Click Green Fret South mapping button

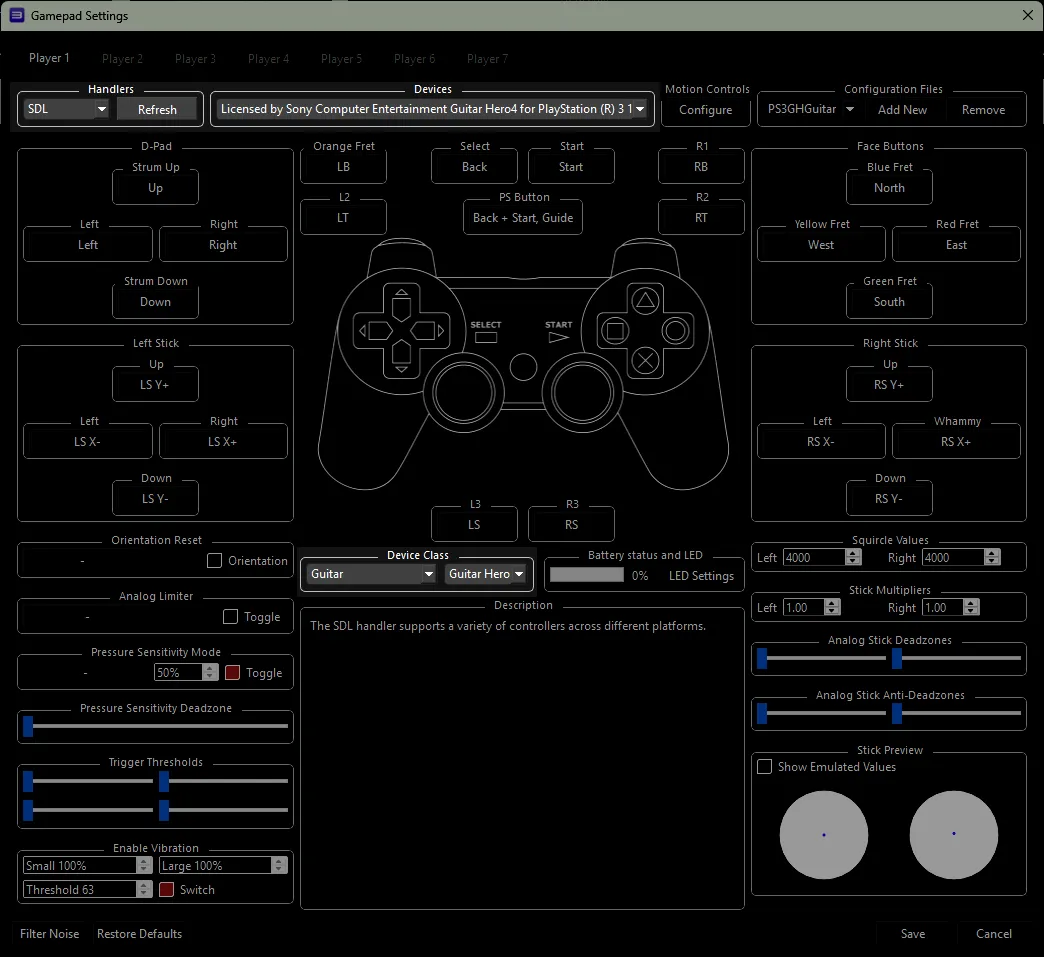[889, 302]
